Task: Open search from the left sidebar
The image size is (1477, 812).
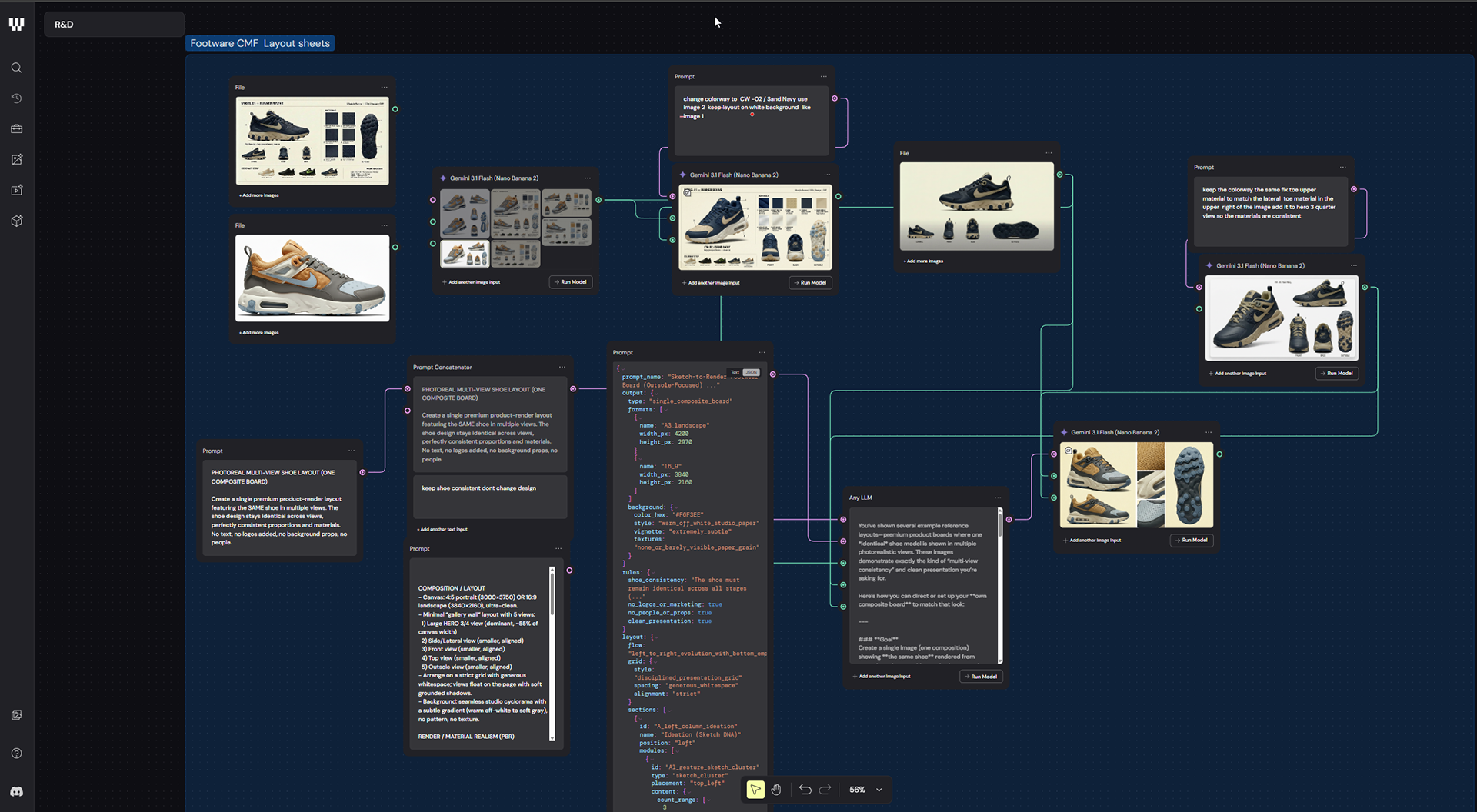Action: coord(16,68)
